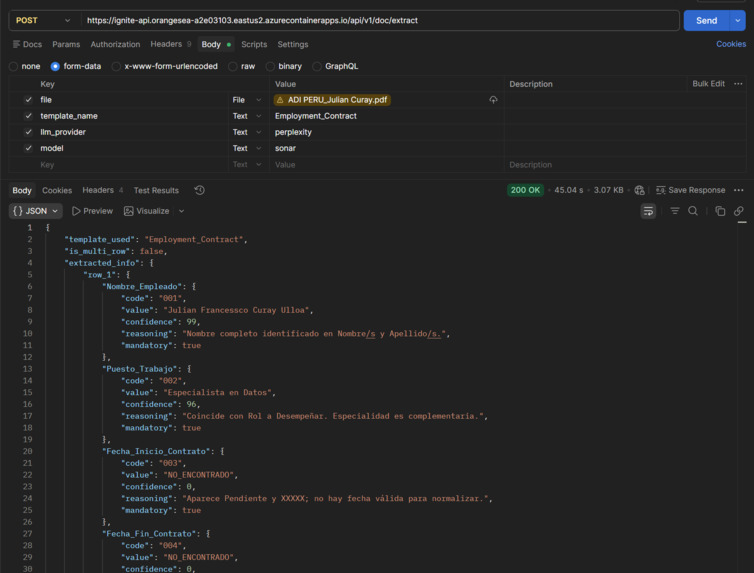754x573 pixels.
Task: Expand the Send button arrow options
Action: 738,21
